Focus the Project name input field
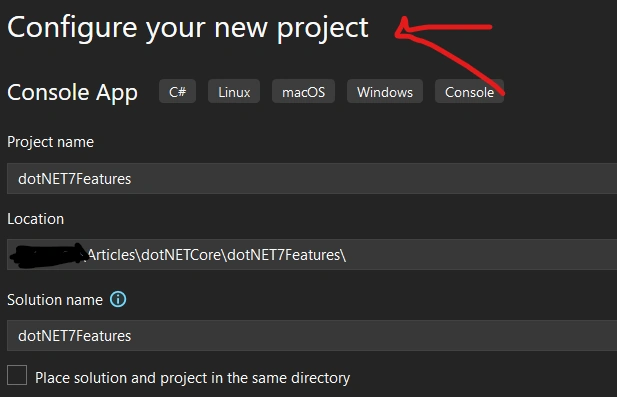 coord(312,179)
